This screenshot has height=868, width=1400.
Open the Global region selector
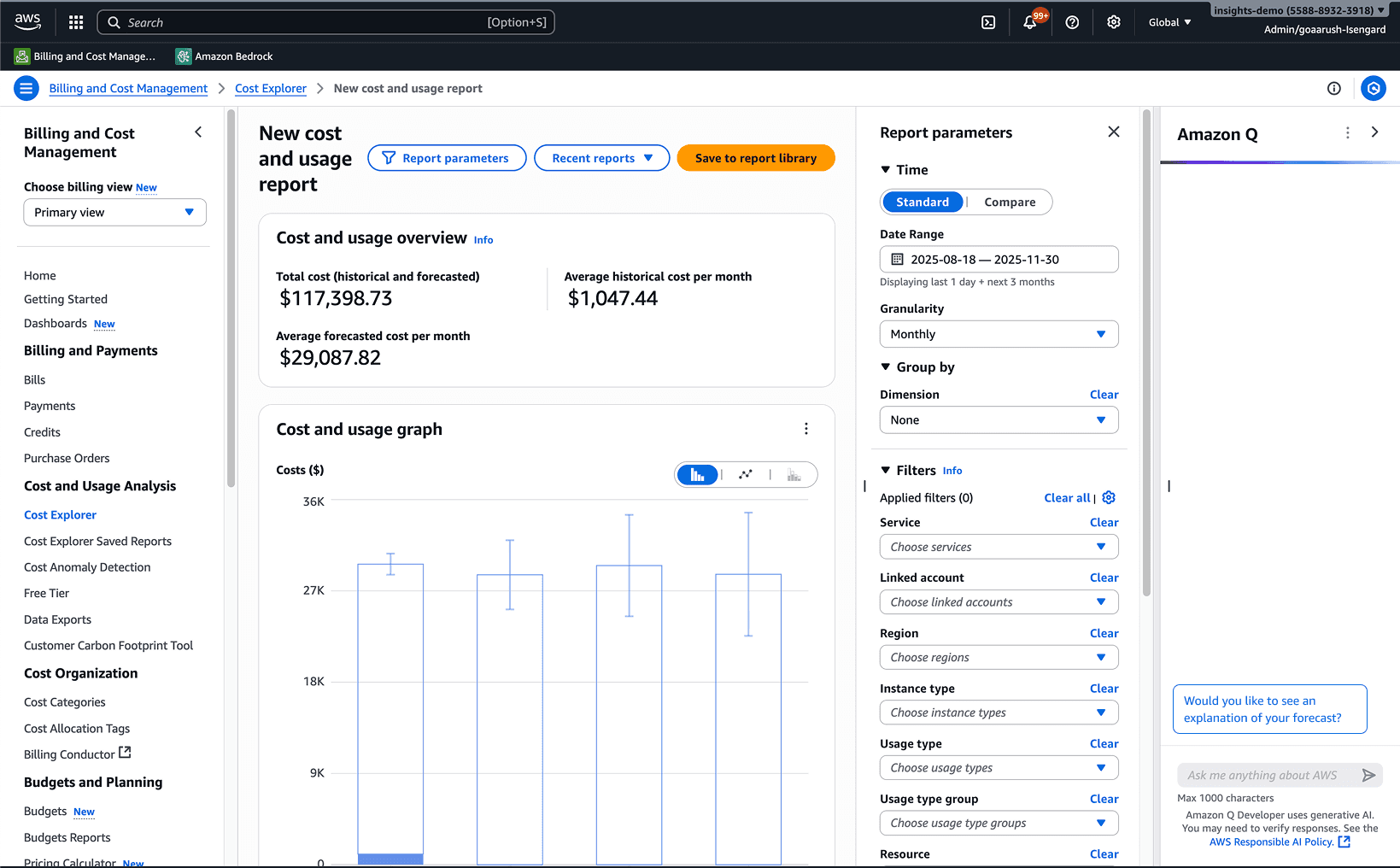pyautogui.click(x=1169, y=22)
